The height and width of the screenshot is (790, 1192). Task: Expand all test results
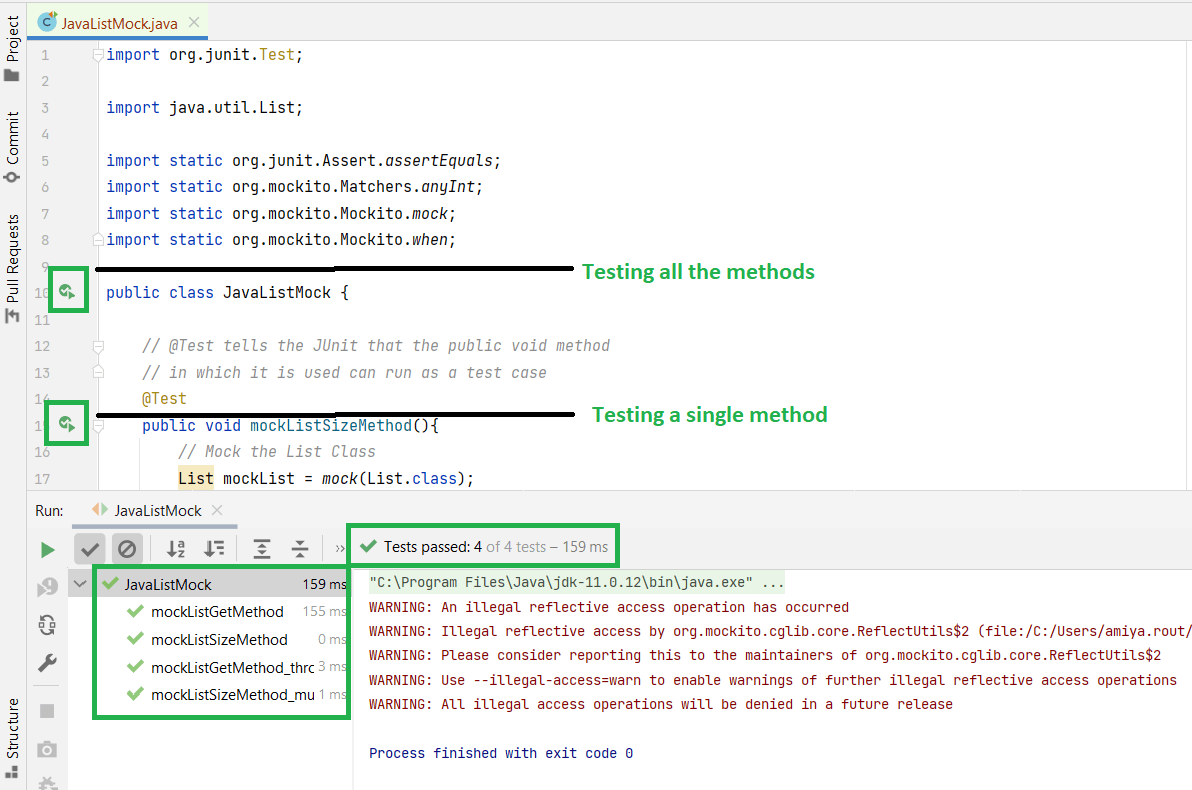click(x=262, y=548)
